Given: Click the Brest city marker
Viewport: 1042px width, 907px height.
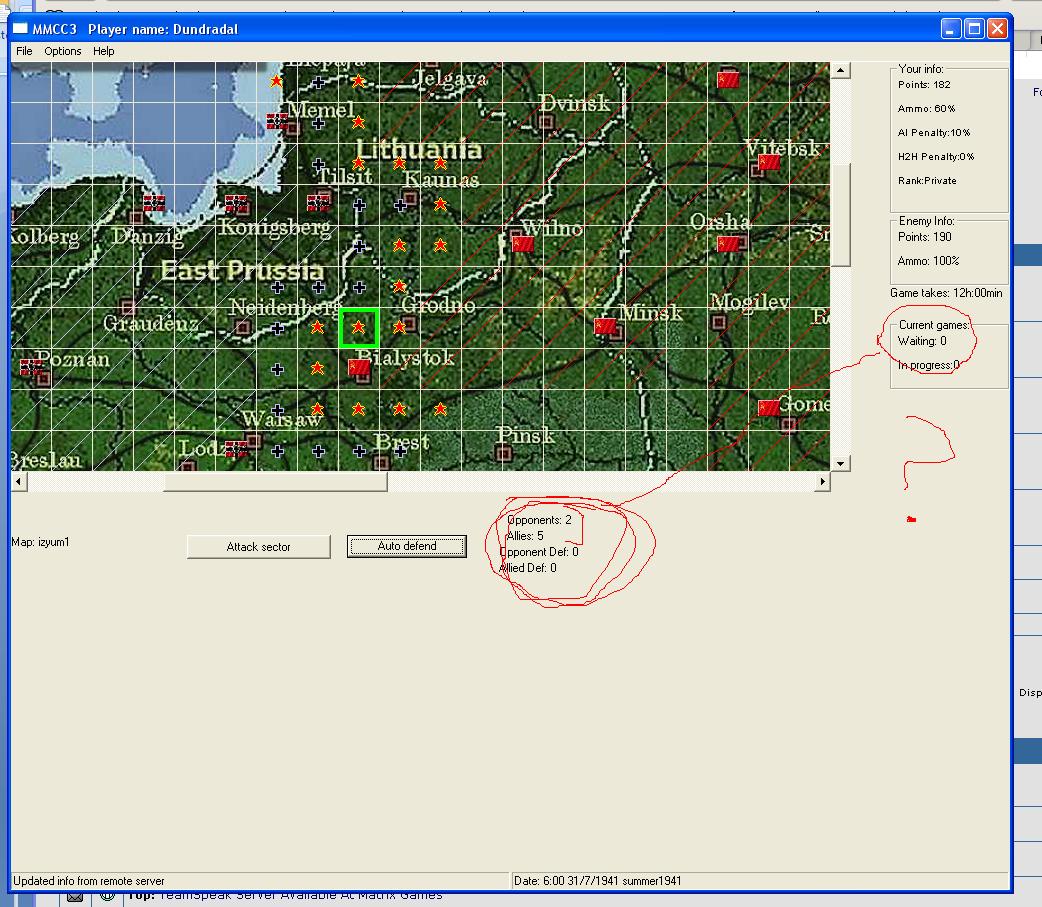Looking at the screenshot, I should [x=381, y=462].
